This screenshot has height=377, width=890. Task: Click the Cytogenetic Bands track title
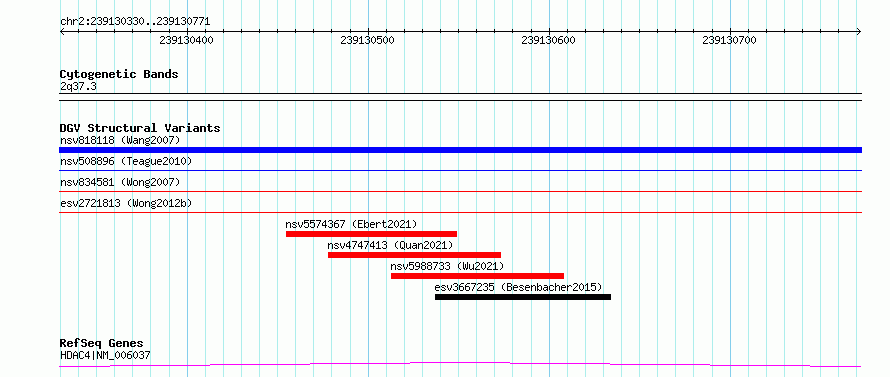[x=119, y=74]
